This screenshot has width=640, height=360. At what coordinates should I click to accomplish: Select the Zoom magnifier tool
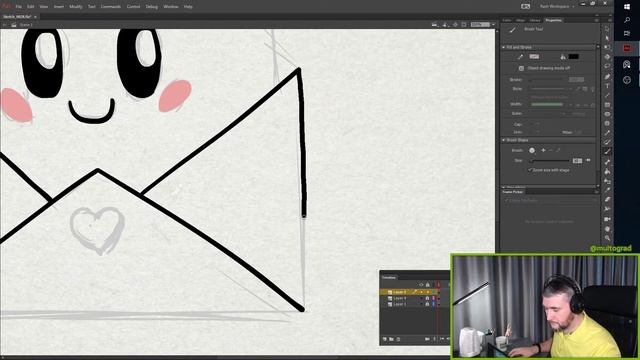click(607, 238)
